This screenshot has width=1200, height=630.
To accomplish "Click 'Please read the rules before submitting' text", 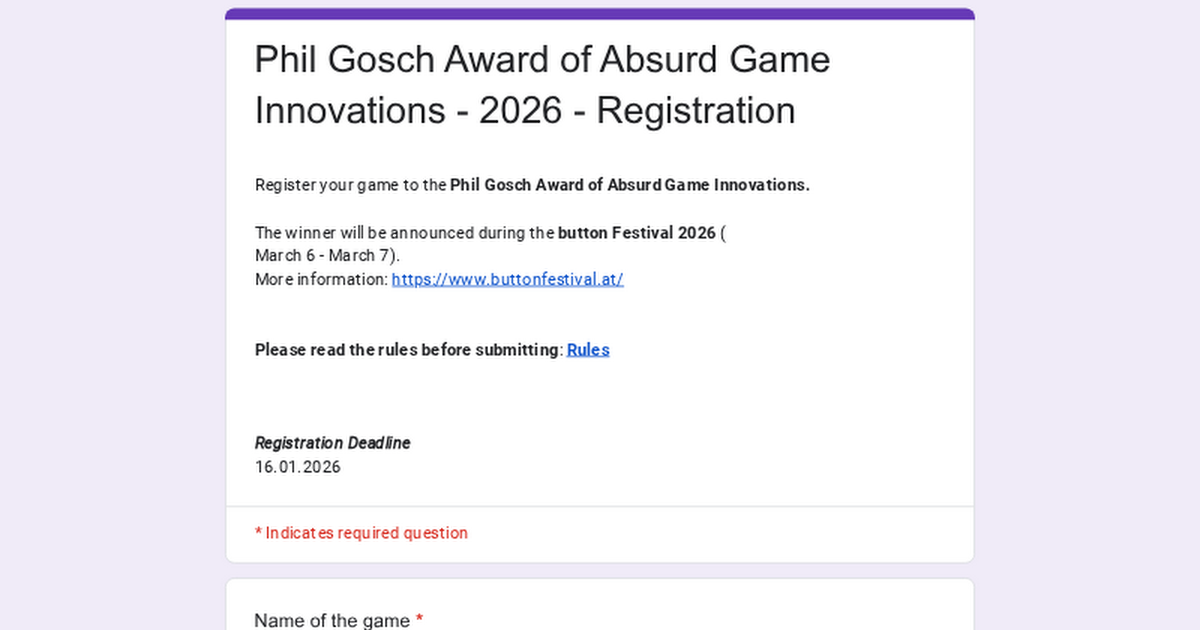I will click(x=408, y=350).
